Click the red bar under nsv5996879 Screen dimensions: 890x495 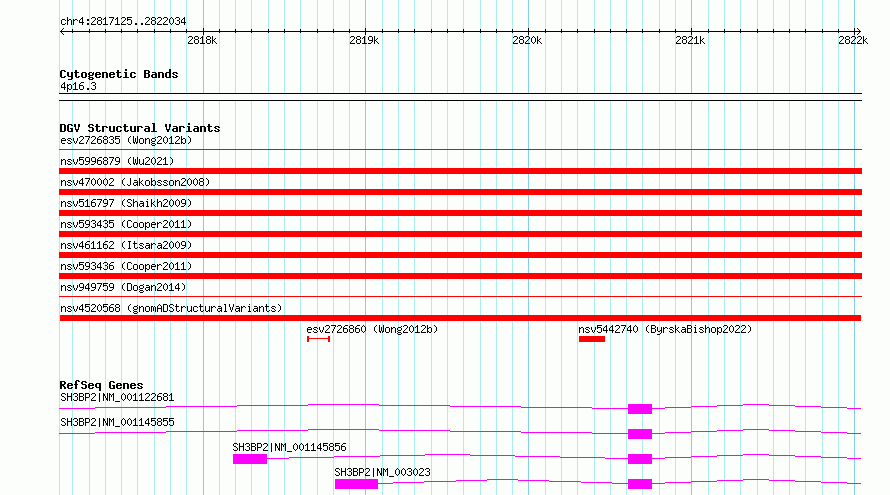tap(460, 171)
